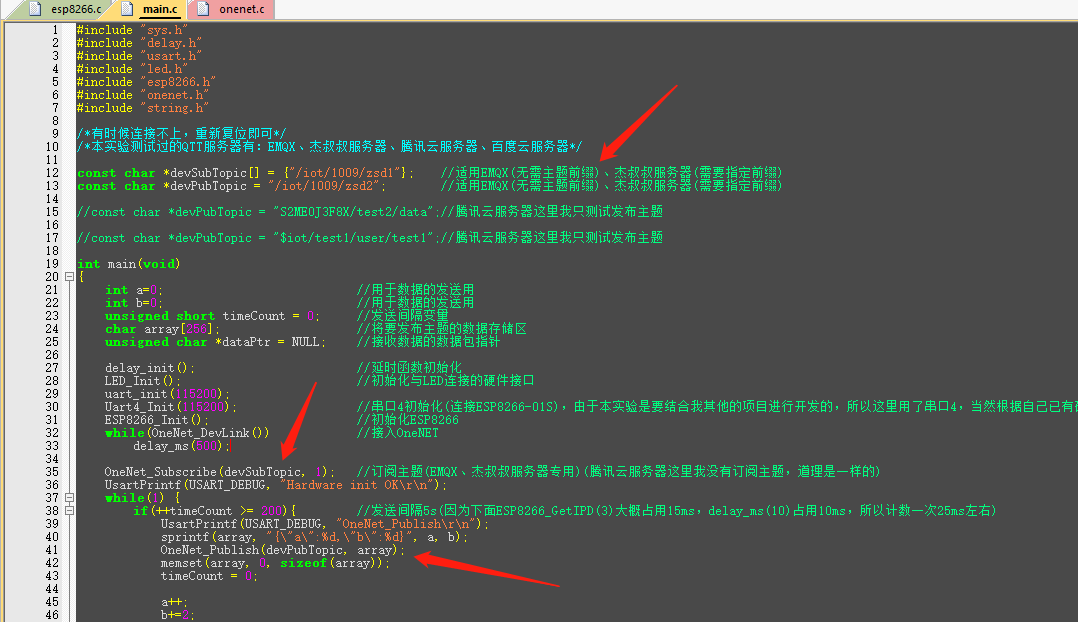Click the Uart4_Init(115200) call
Viewport: 1078px width, 622px height.
pyautogui.click(x=171, y=407)
